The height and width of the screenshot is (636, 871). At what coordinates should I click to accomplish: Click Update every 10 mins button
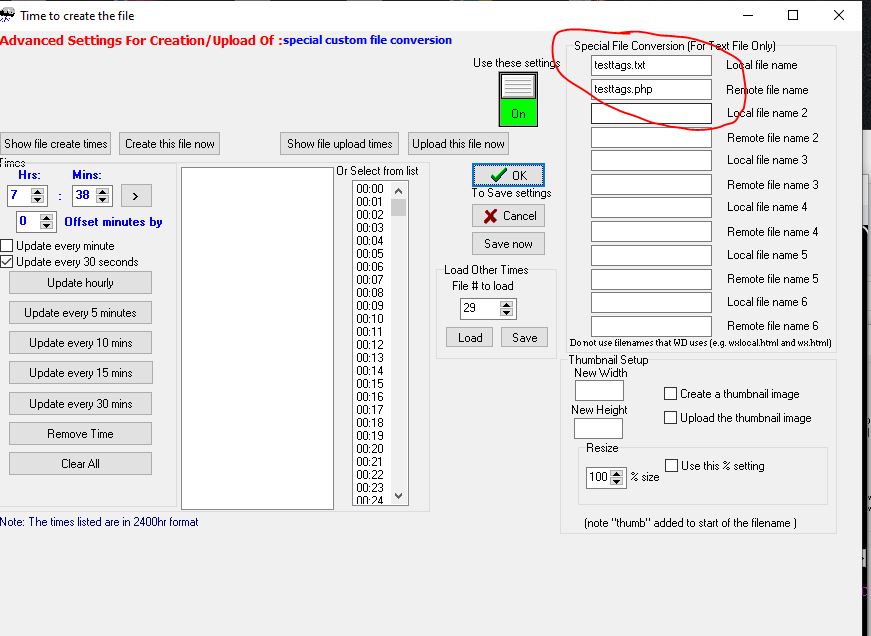pos(80,343)
